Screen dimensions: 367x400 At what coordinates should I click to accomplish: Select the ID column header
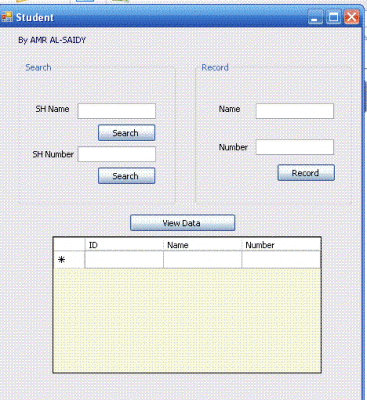pos(124,245)
